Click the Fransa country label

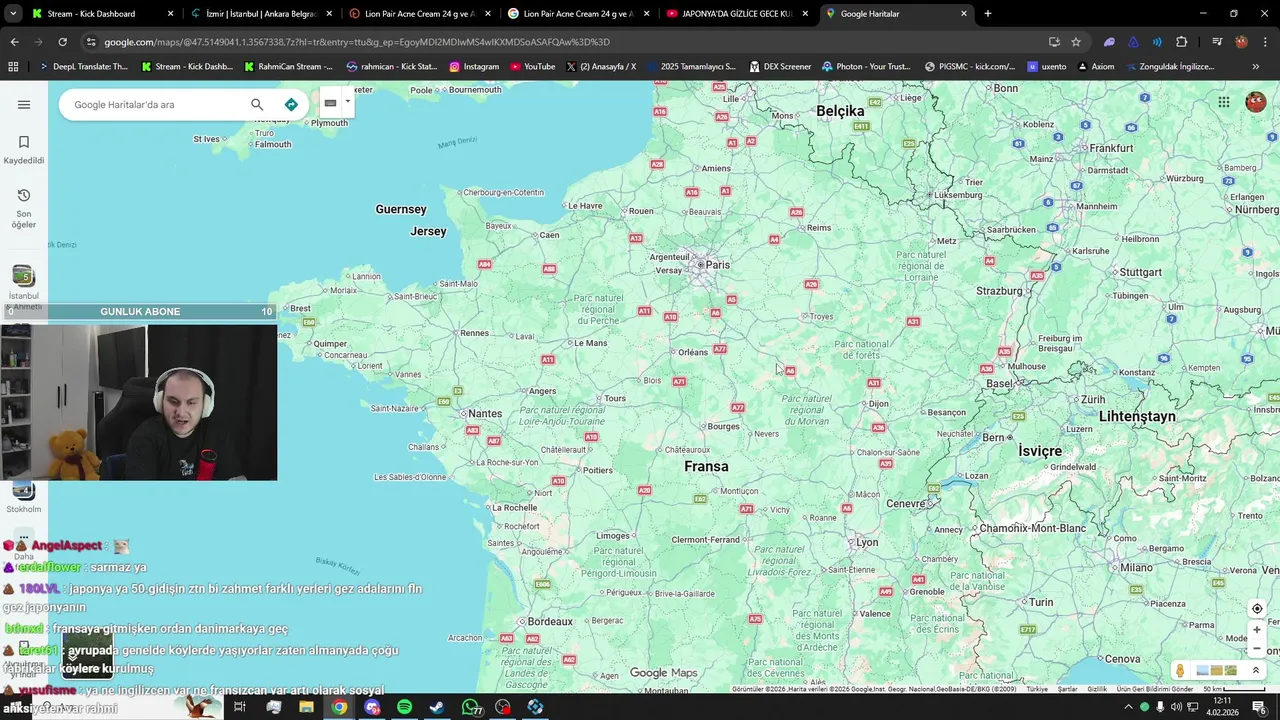point(706,466)
